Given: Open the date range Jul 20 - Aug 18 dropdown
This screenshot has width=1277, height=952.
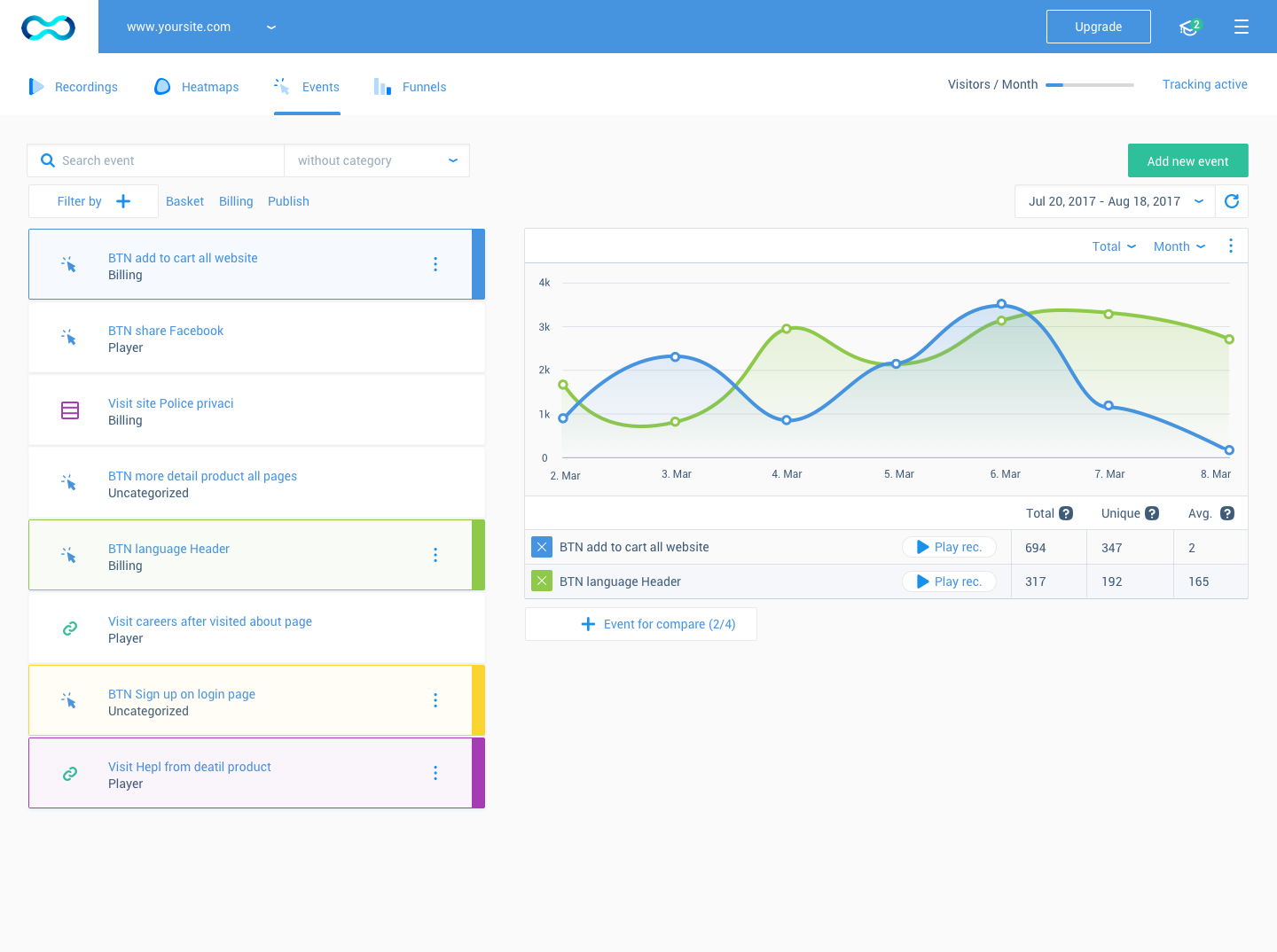Looking at the screenshot, I should click(x=1115, y=201).
